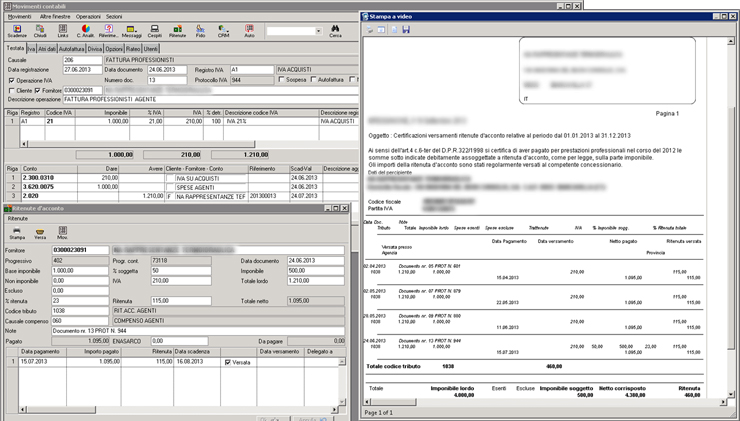Switch to the Utenti tab
Screen dimensions: 740x421
151,49
